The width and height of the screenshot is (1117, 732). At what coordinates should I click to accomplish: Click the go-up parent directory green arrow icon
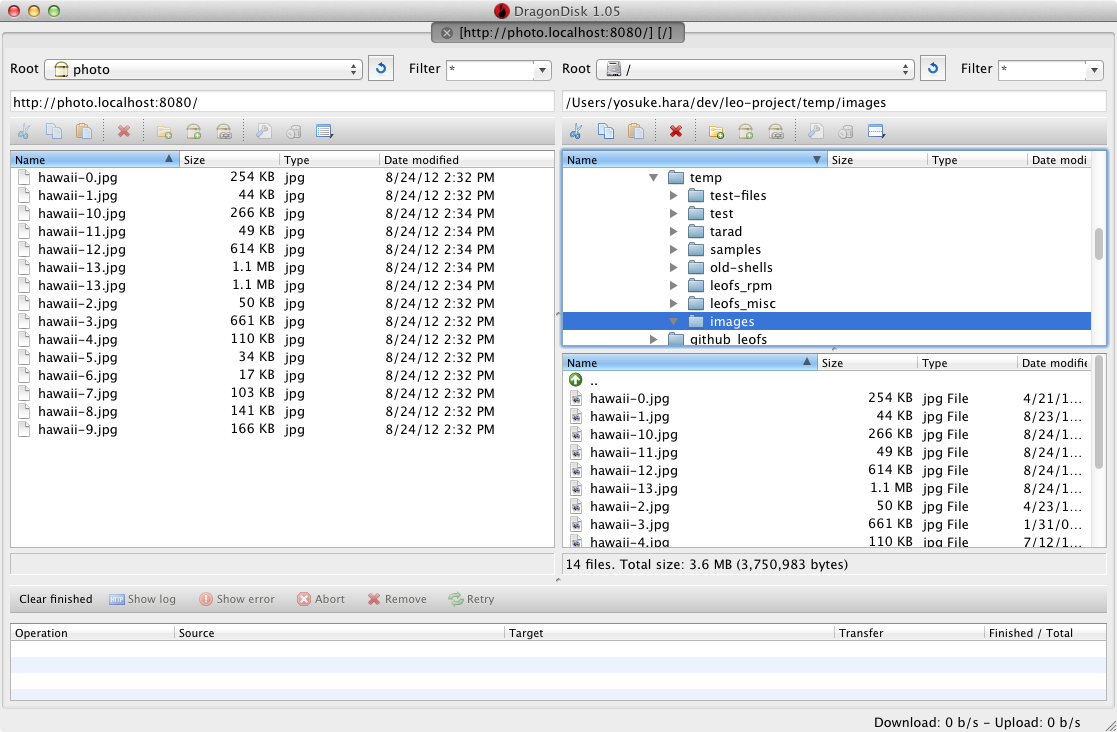pos(576,380)
